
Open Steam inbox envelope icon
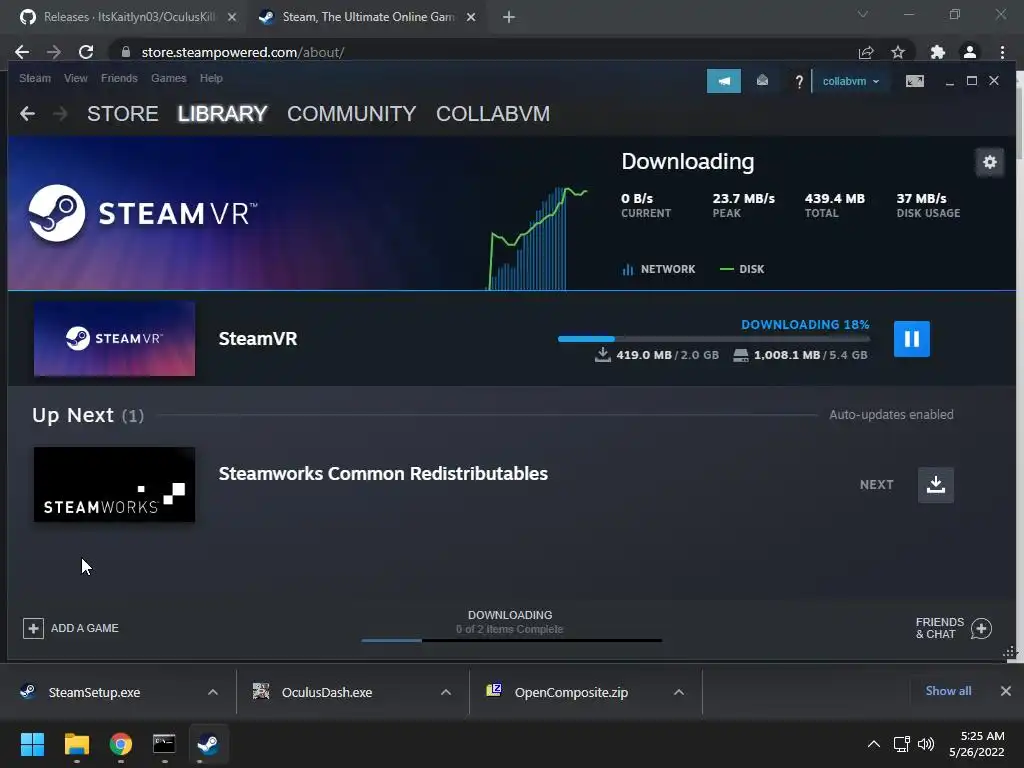click(761, 81)
